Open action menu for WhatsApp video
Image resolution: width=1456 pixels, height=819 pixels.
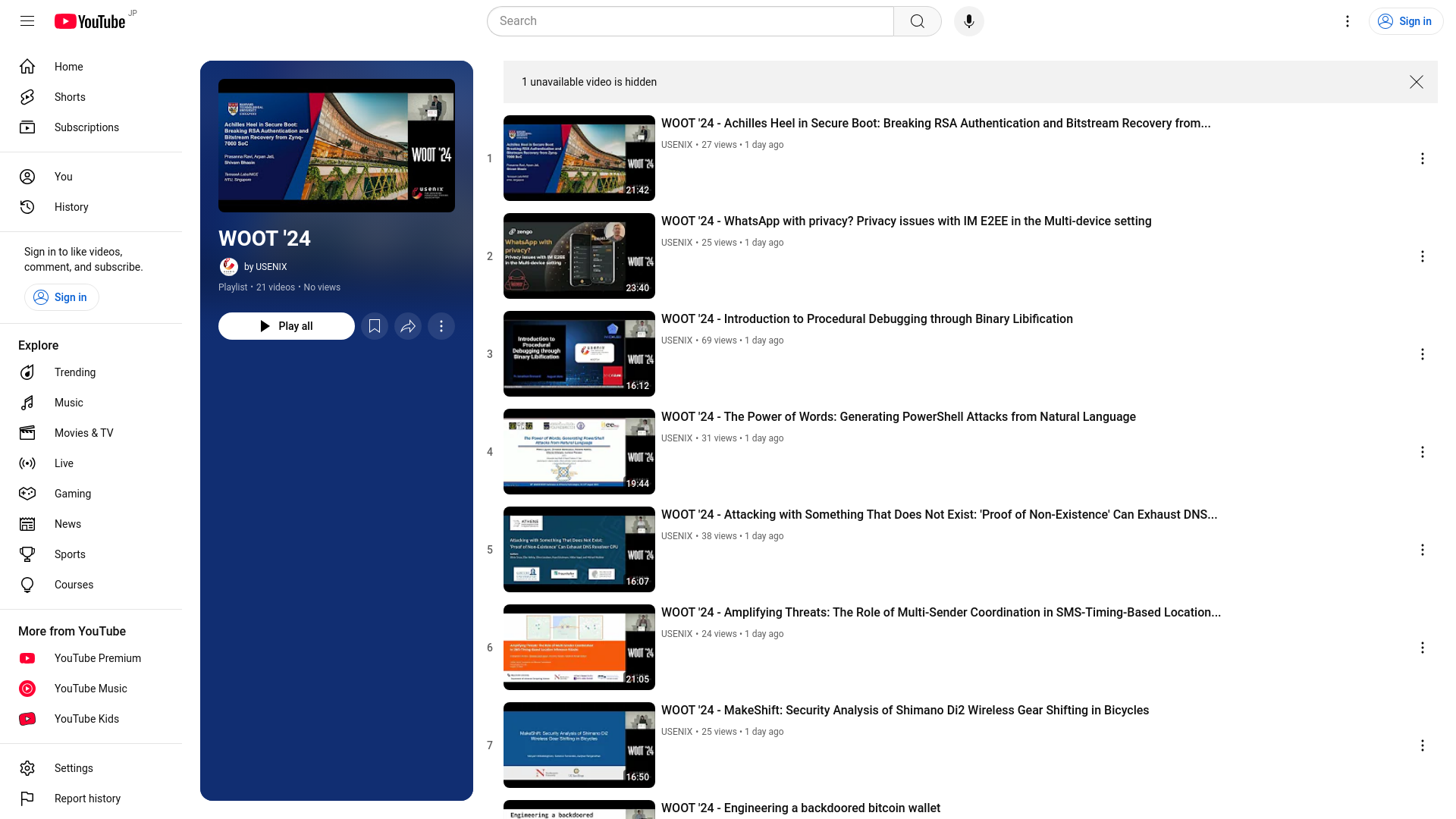[1423, 256]
